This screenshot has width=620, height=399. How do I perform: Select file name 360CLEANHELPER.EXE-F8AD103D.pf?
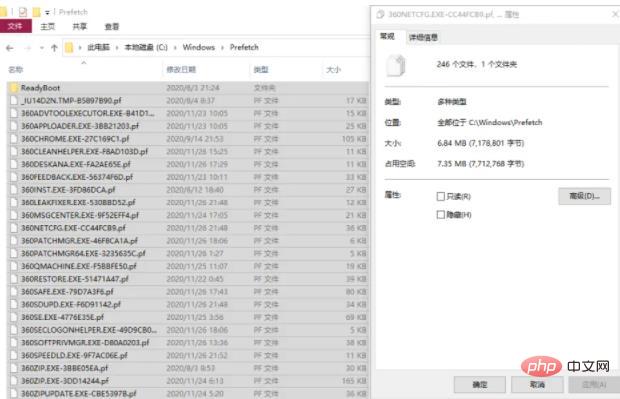point(84,151)
